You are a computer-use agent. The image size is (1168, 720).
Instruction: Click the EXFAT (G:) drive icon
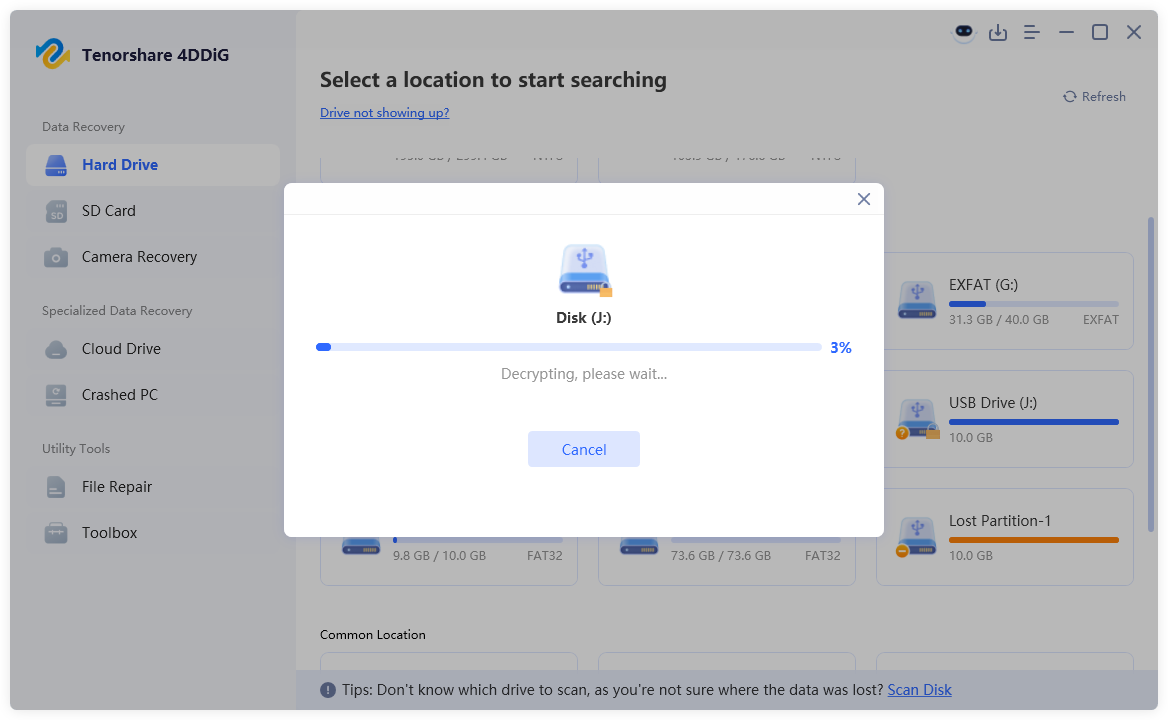tap(916, 300)
